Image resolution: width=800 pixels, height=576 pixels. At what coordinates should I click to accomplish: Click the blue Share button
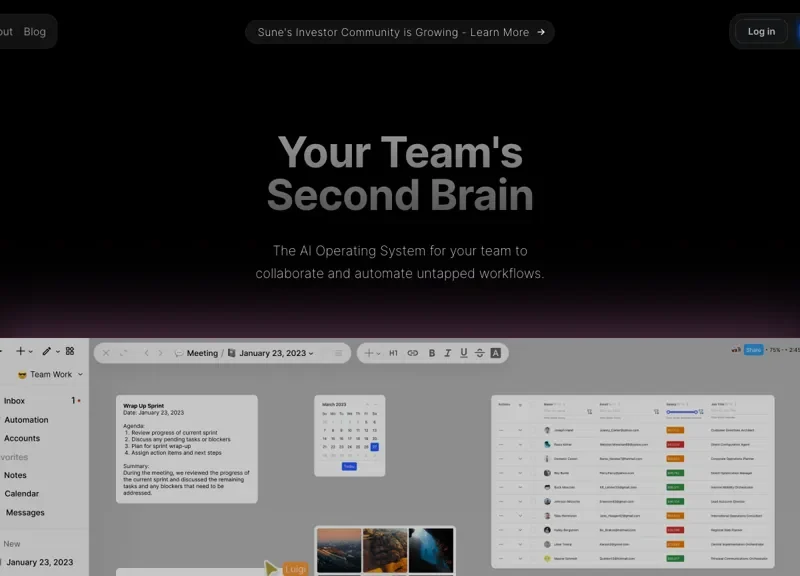pyautogui.click(x=753, y=350)
